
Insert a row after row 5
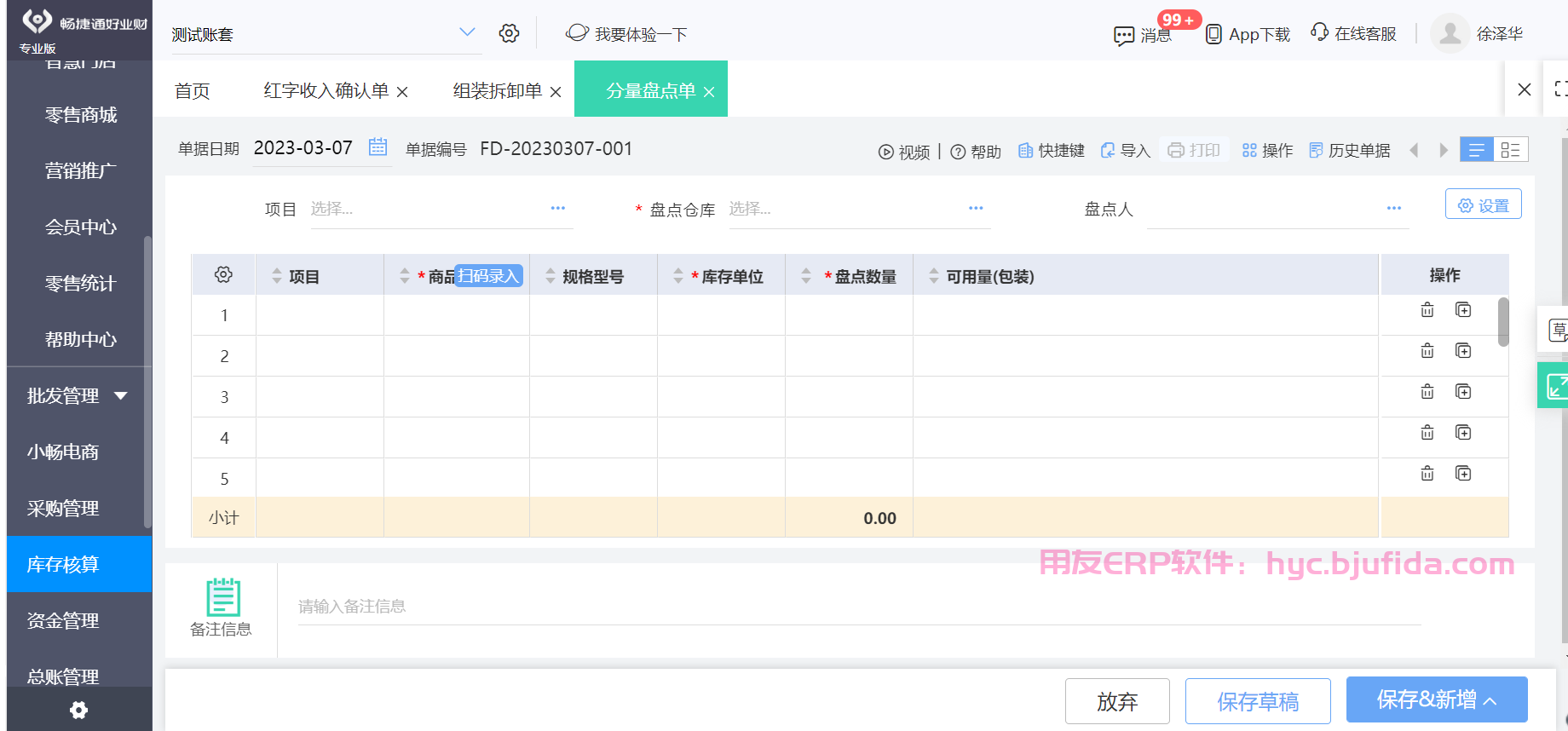coord(1463,474)
